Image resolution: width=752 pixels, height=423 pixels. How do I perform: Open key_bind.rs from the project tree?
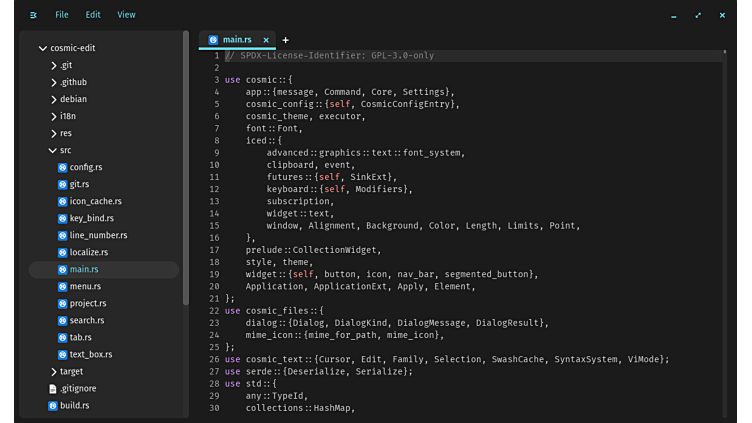pos(91,219)
